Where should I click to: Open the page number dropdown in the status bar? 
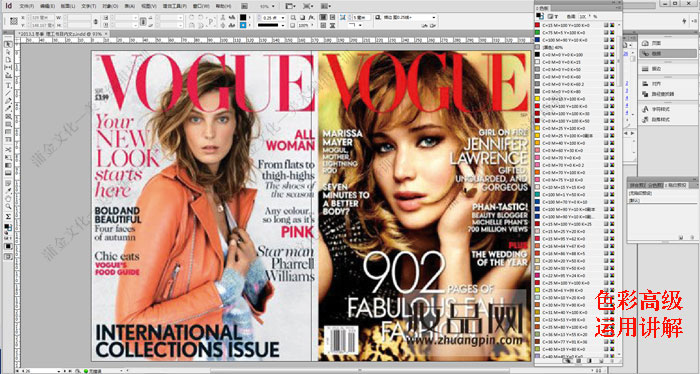tap(59, 371)
